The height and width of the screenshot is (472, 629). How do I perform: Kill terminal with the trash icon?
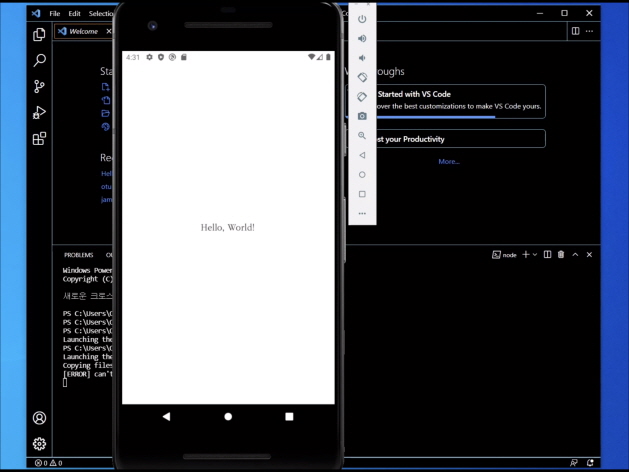[x=561, y=255]
